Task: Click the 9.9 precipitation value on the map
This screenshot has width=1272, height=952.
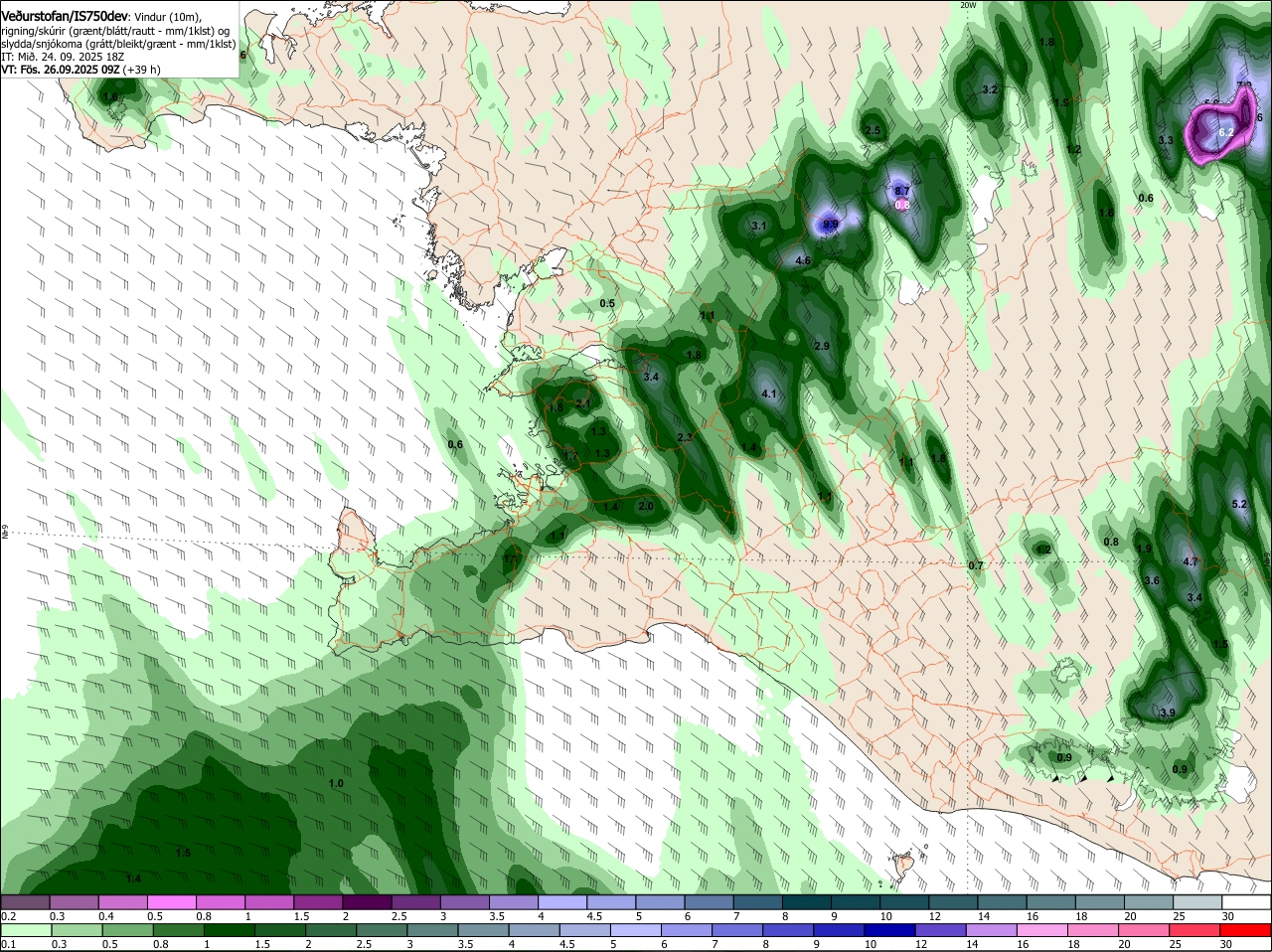Action: (x=831, y=225)
